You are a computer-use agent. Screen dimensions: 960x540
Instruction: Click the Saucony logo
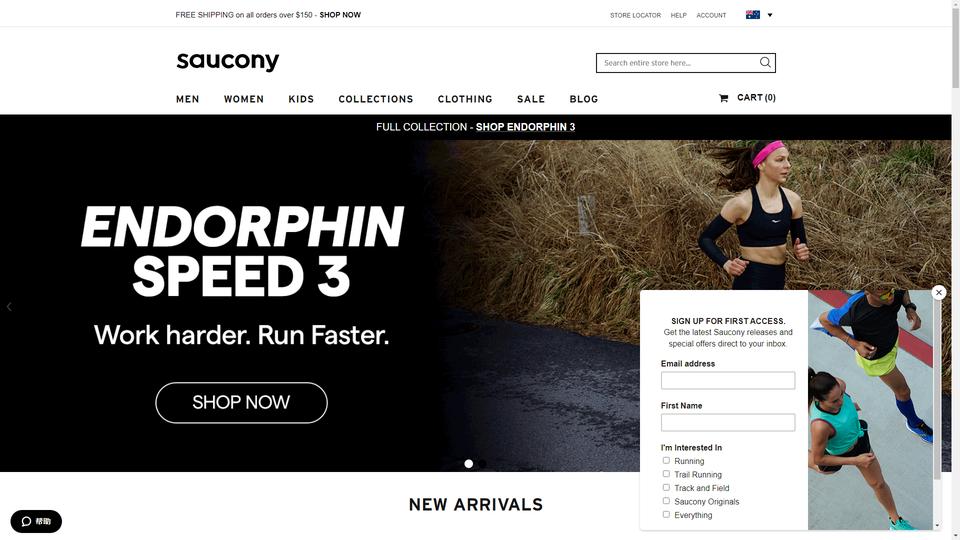click(228, 61)
